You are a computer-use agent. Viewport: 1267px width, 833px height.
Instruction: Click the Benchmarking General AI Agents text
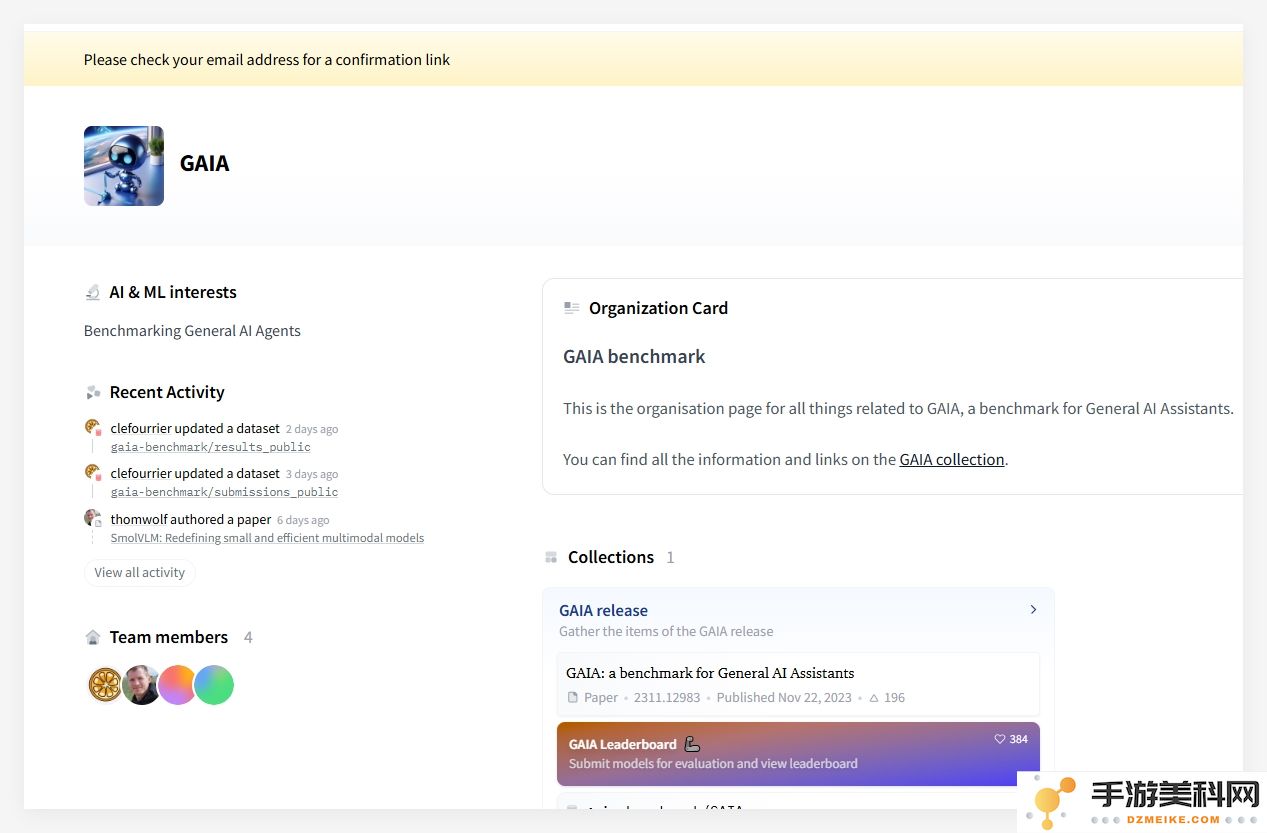coord(192,331)
